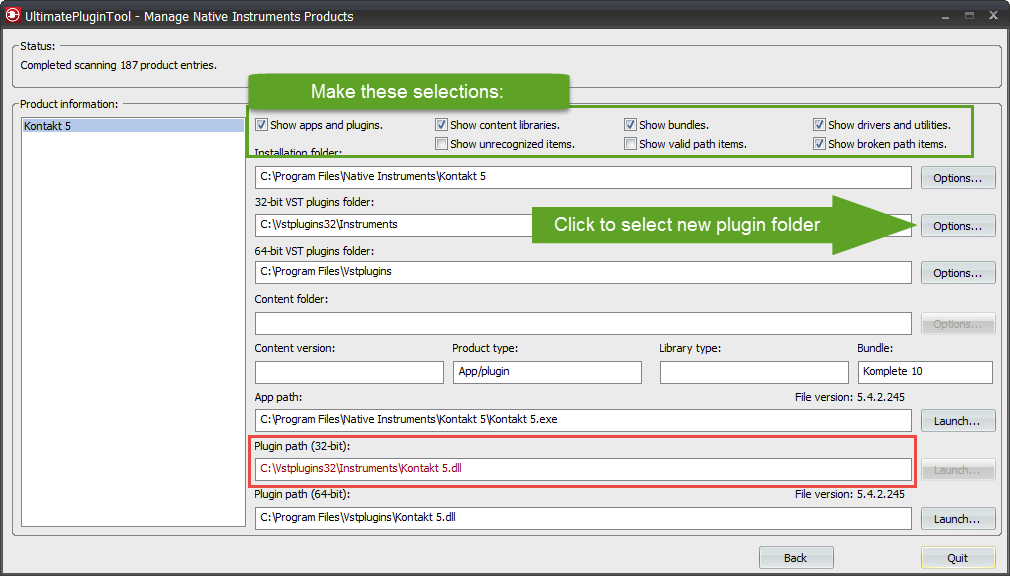Click the Installation folder path field
The width and height of the screenshot is (1010, 576).
(x=583, y=177)
